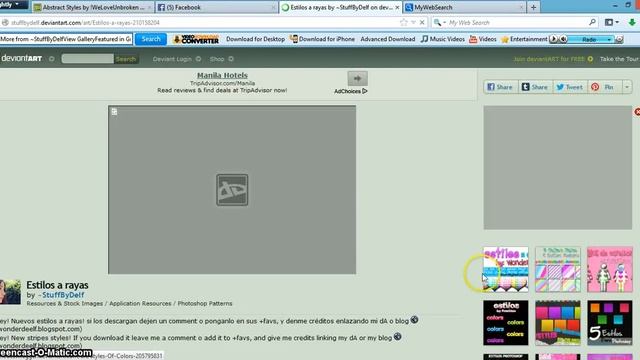The width and height of the screenshot is (640, 360).
Task: Open the Video Converter toolbar item
Action: click(196, 39)
